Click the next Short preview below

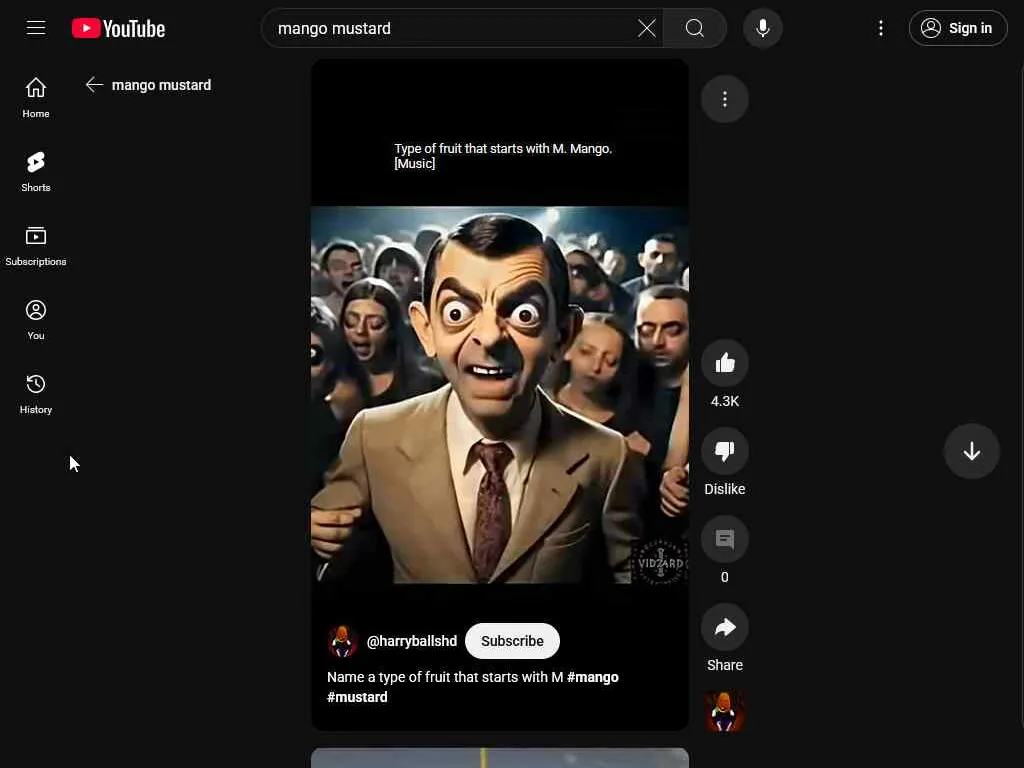(x=500, y=758)
